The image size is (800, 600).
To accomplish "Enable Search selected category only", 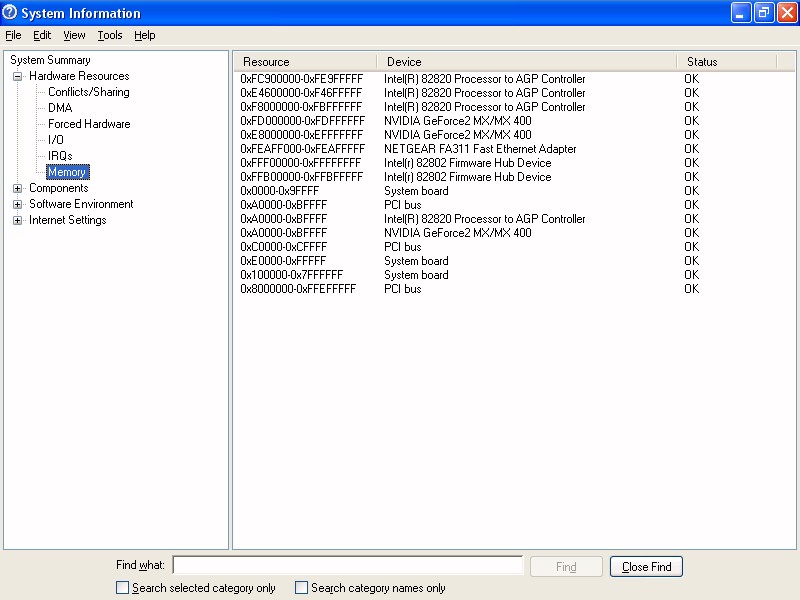I will (122, 588).
